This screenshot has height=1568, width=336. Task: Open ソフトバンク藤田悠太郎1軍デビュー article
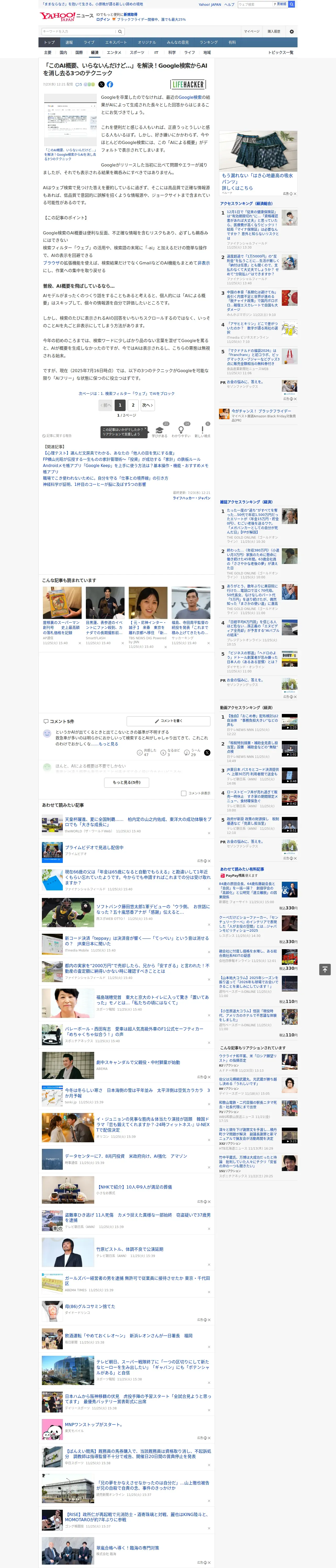click(x=153, y=909)
